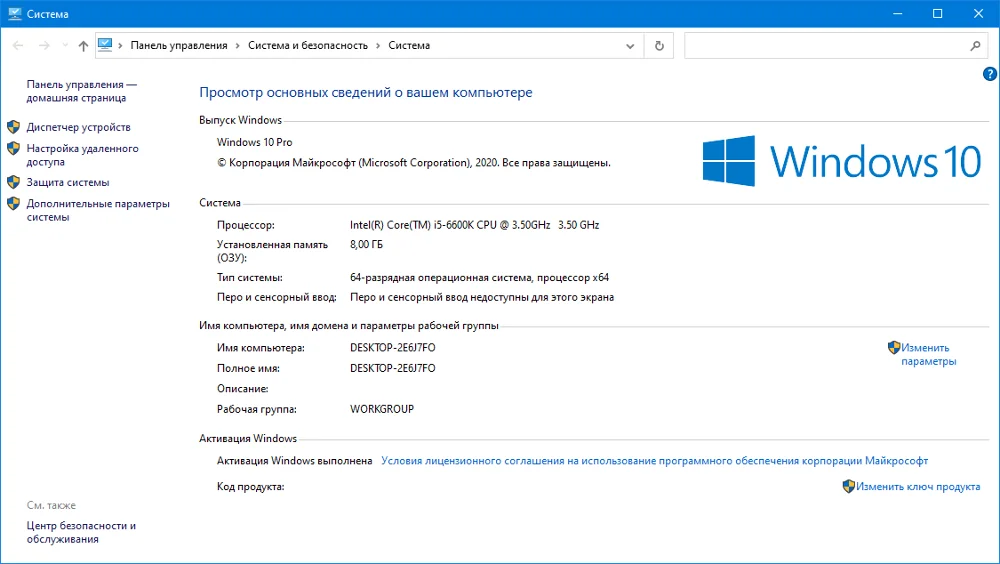Click the Control Panel search field
The height and width of the screenshot is (564, 1000).
[826, 46]
